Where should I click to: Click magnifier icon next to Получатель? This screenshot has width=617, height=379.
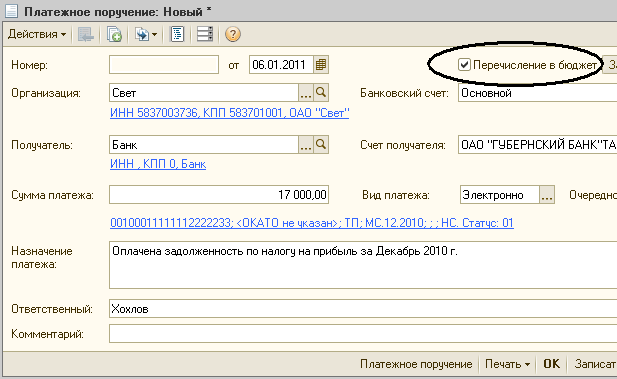[x=321, y=145]
